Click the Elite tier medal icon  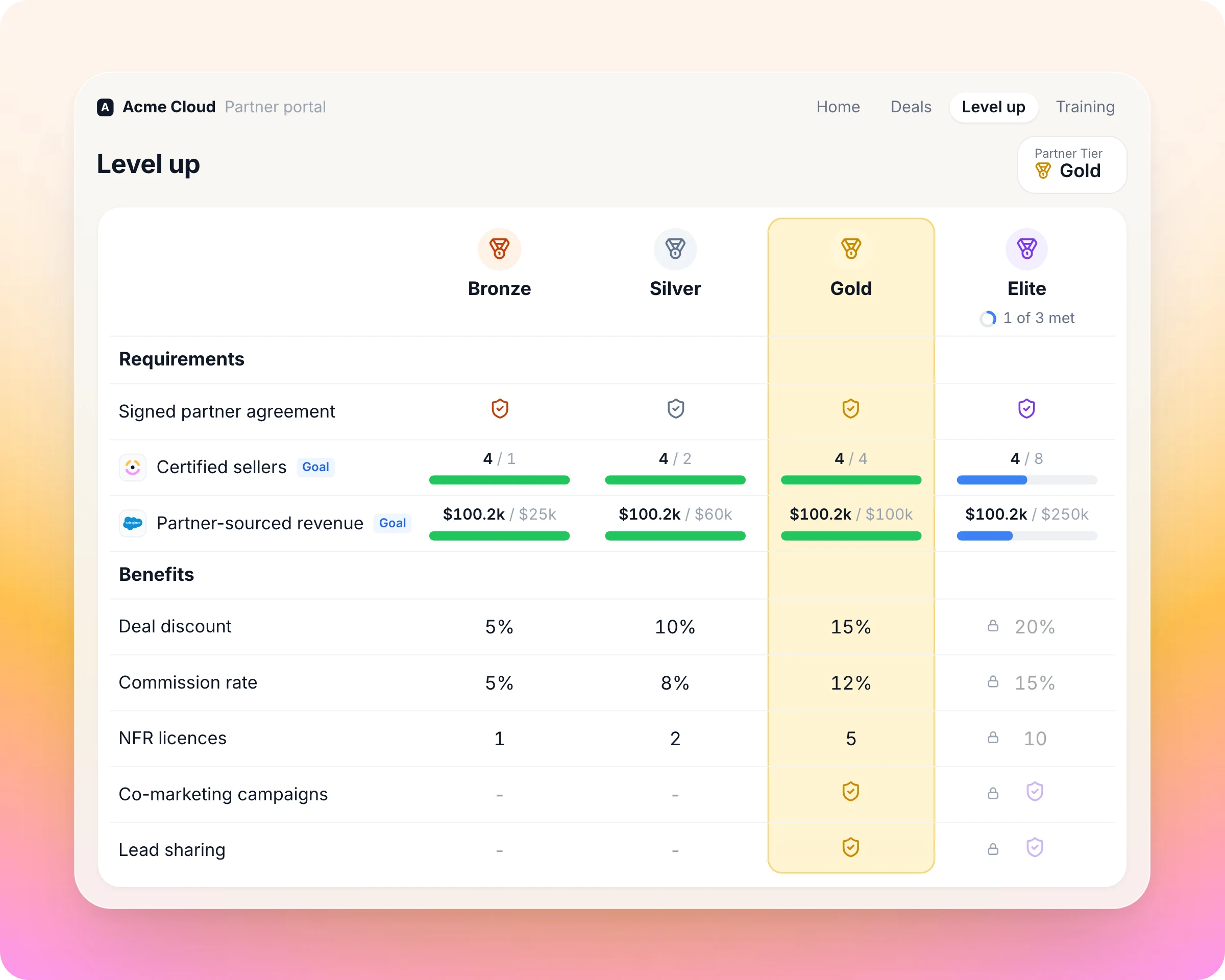click(1027, 249)
